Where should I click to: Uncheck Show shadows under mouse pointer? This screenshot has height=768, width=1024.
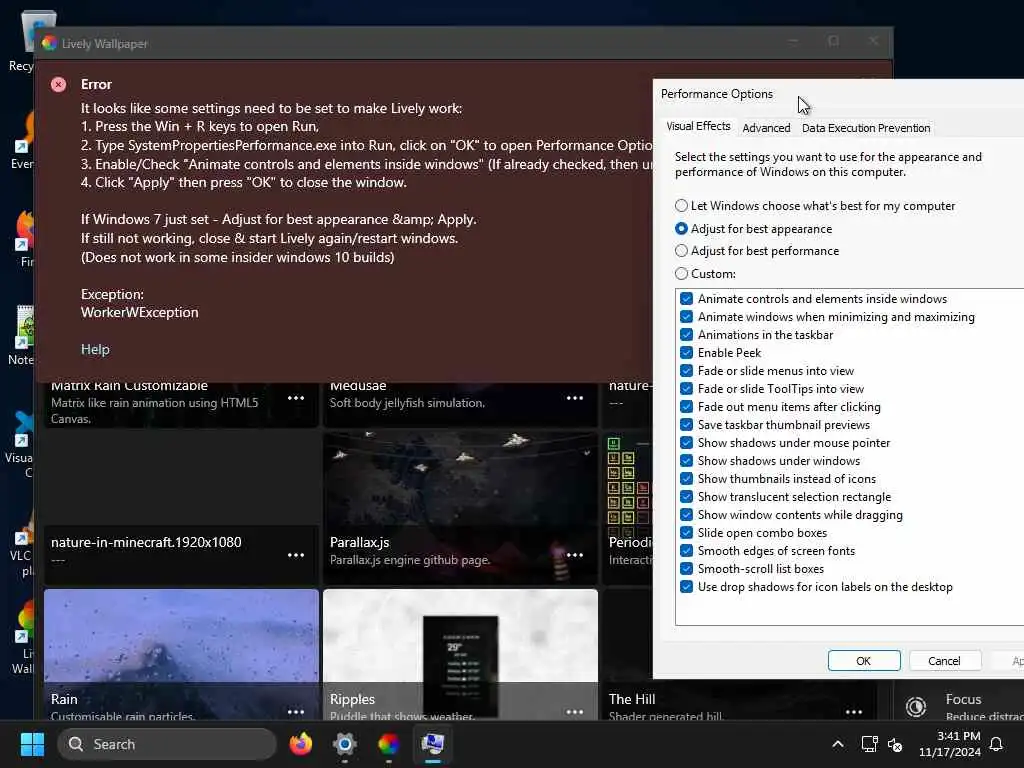tap(686, 443)
